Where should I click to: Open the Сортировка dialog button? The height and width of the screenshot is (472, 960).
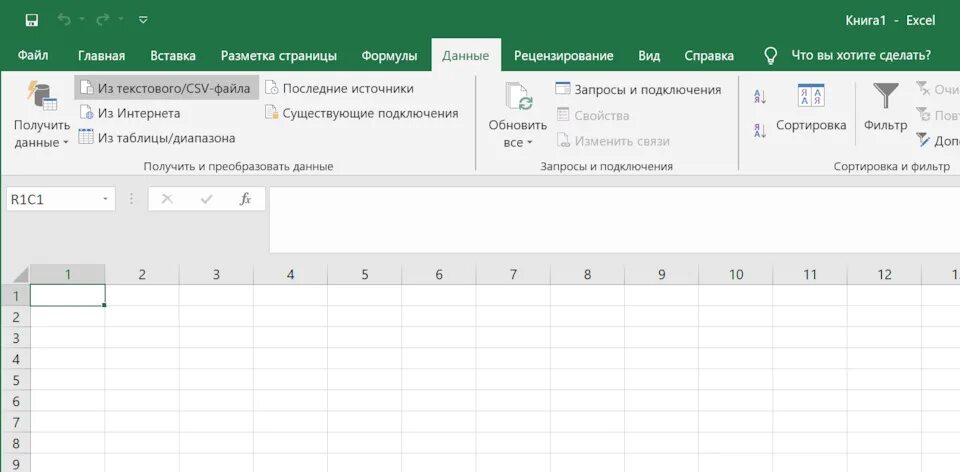point(811,109)
